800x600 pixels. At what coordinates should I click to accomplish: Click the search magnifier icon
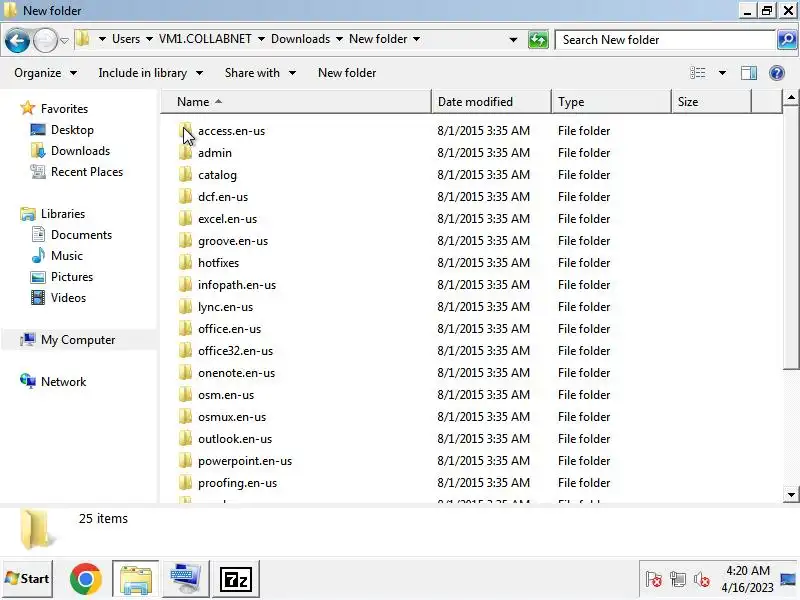[787, 40]
